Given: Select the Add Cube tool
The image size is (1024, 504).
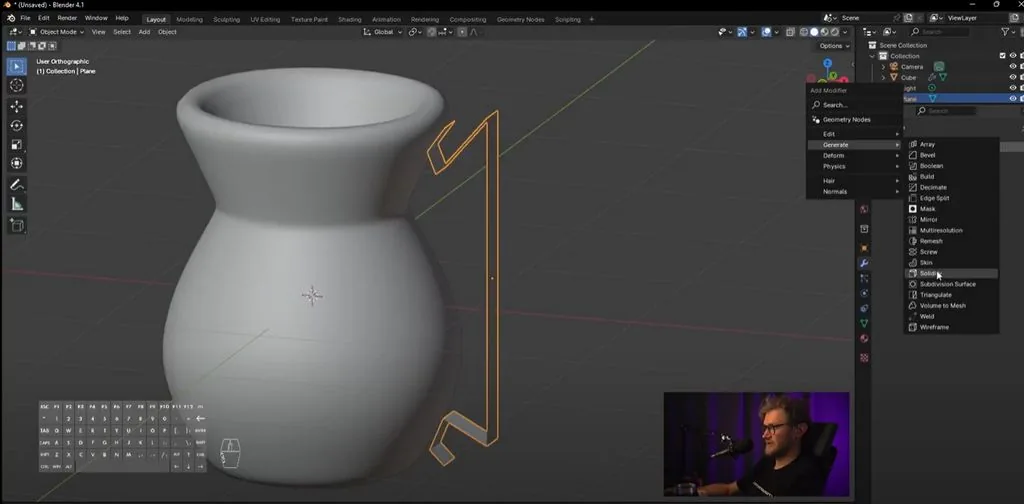Looking at the screenshot, I should pos(17,226).
